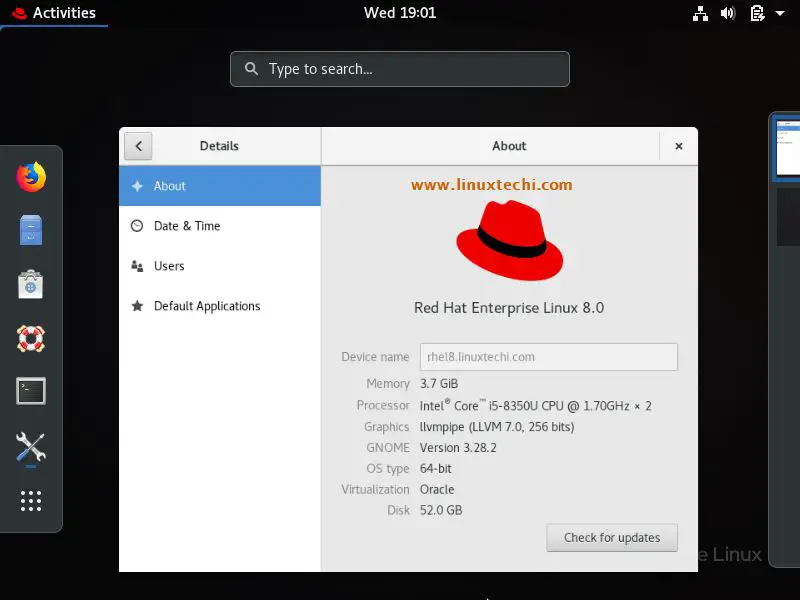The height and width of the screenshot is (600, 800).
Task: Select Default Applications in the sidebar
Action: [x=220, y=306]
